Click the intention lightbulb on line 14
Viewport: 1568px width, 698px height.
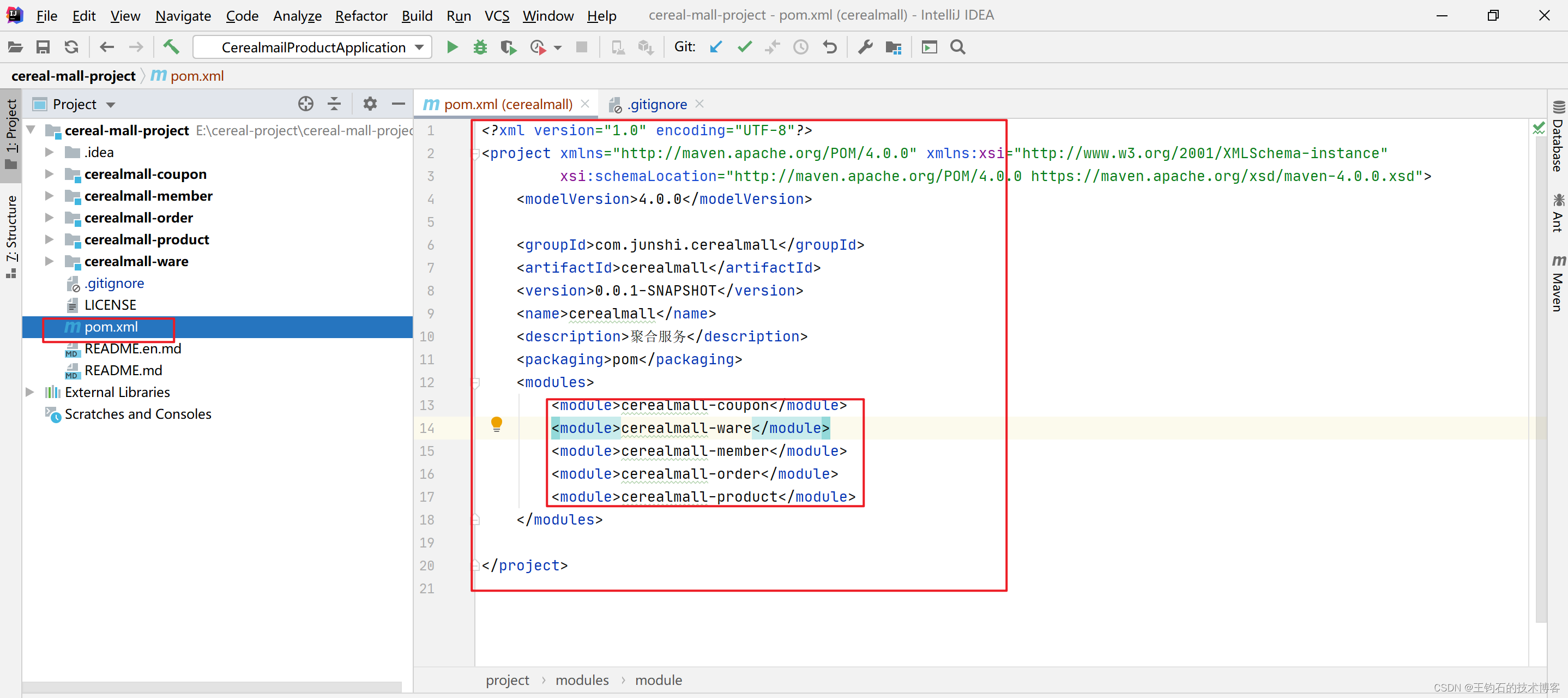496,423
